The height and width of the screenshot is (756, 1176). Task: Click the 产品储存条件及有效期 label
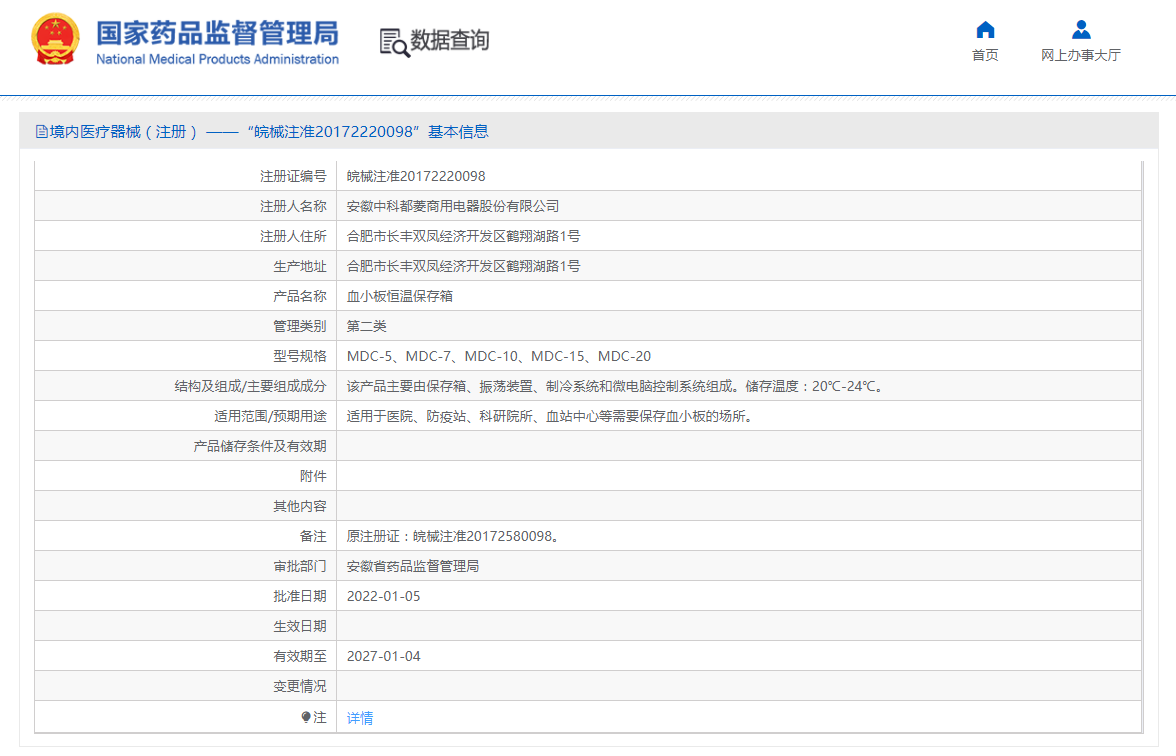click(260, 446)
